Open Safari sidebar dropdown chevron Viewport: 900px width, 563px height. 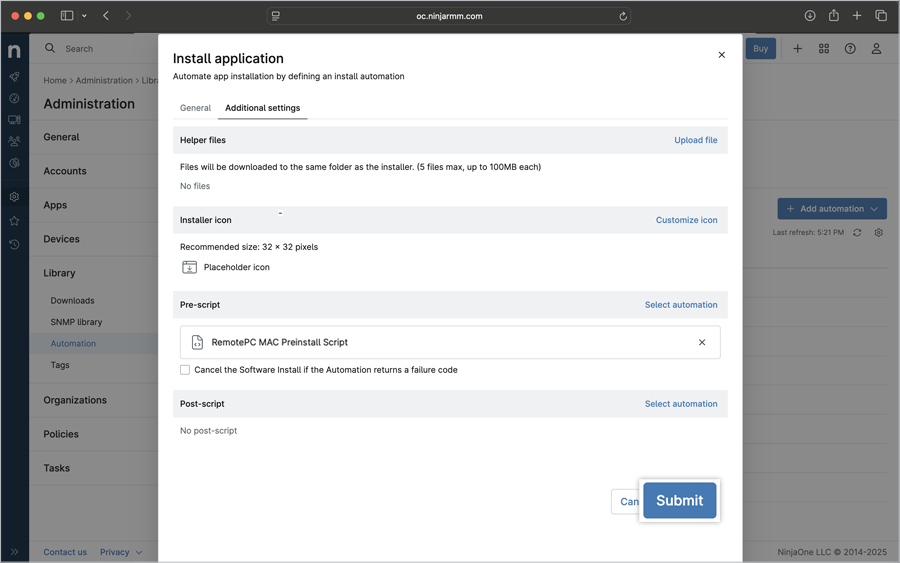click(84, 16)
